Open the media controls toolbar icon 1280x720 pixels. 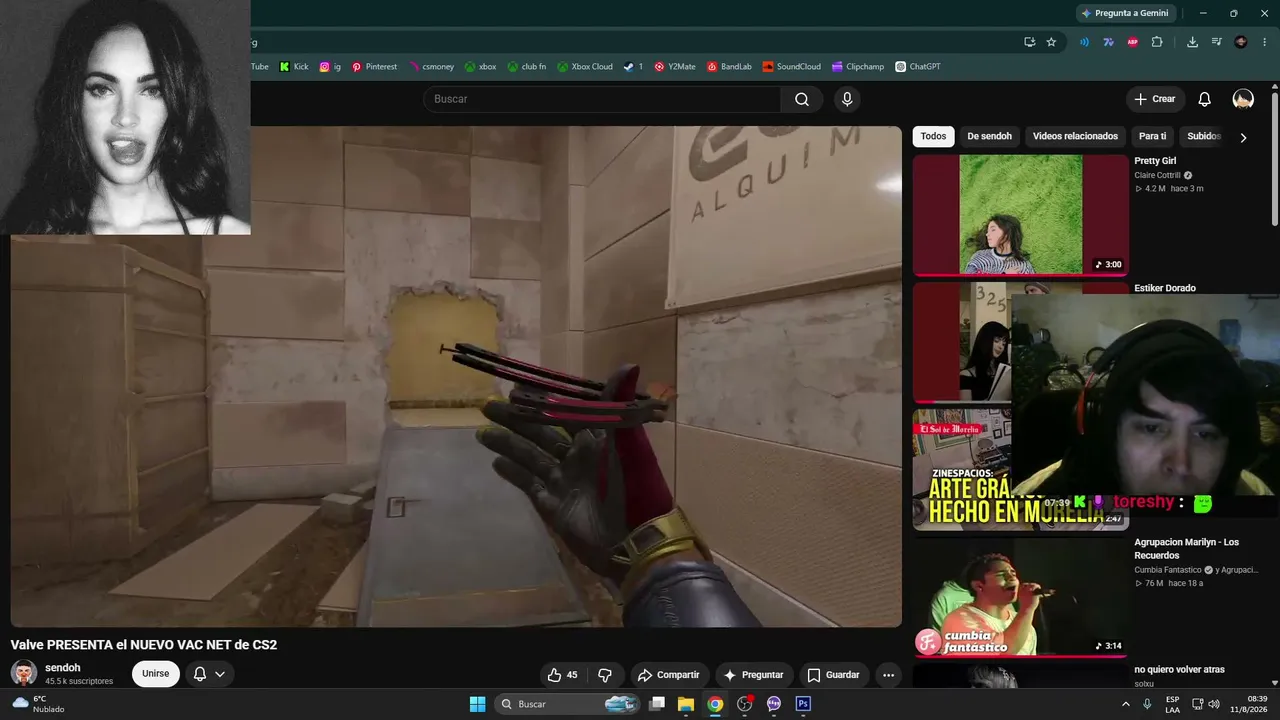1216,42
